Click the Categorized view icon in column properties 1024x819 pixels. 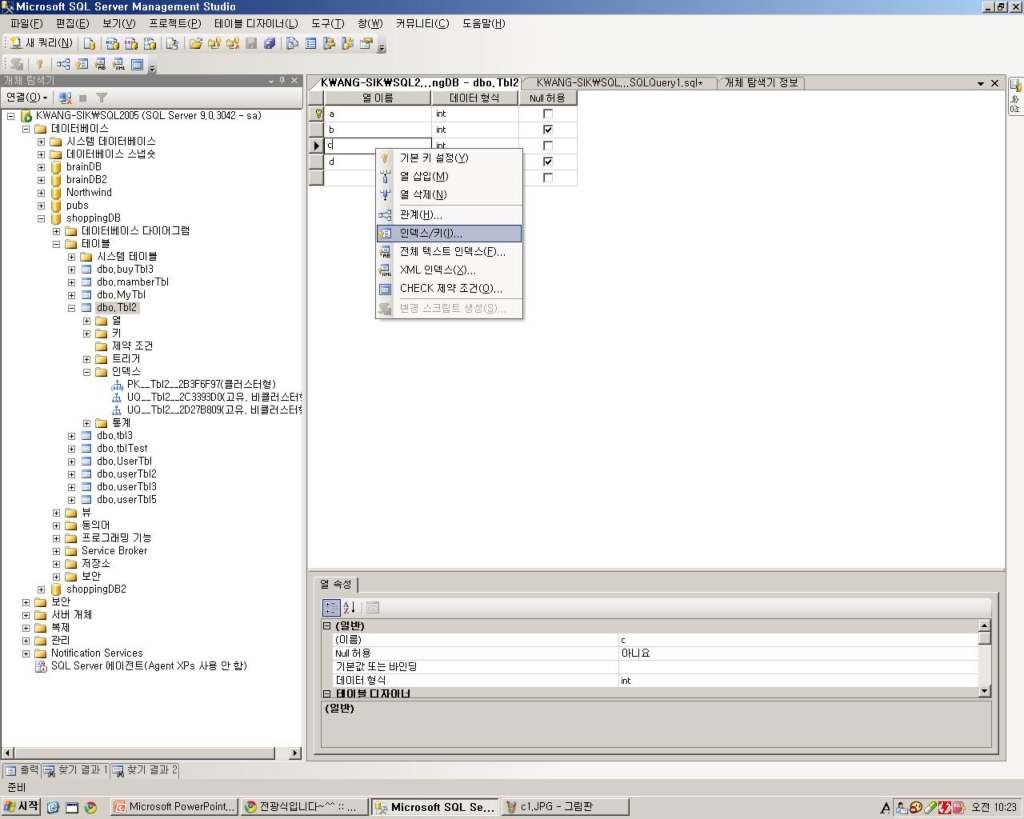click(331, 608)
